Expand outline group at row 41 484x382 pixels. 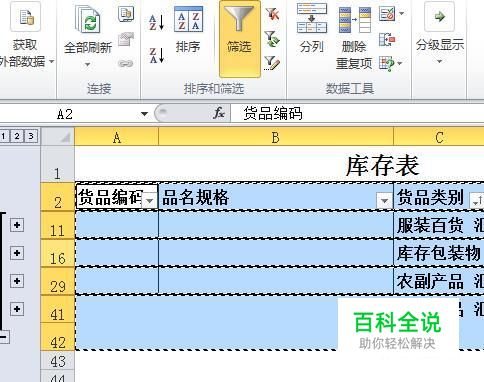(17, 309)
